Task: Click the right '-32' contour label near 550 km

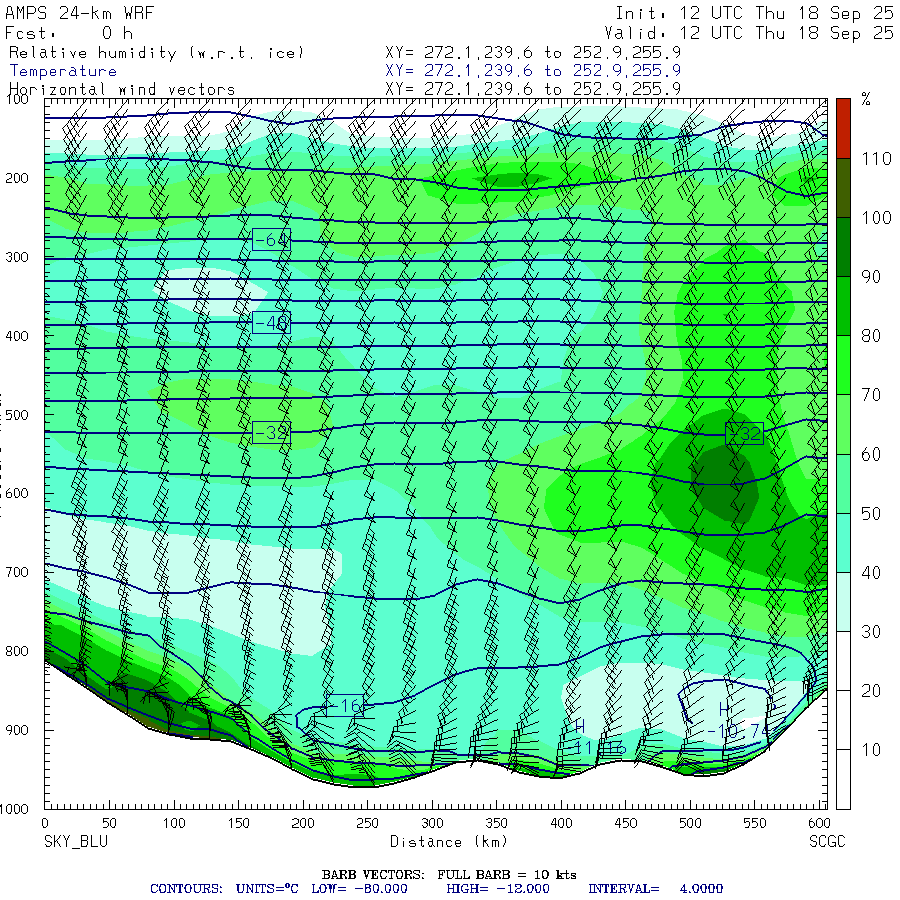Action: tap(745, 433)
